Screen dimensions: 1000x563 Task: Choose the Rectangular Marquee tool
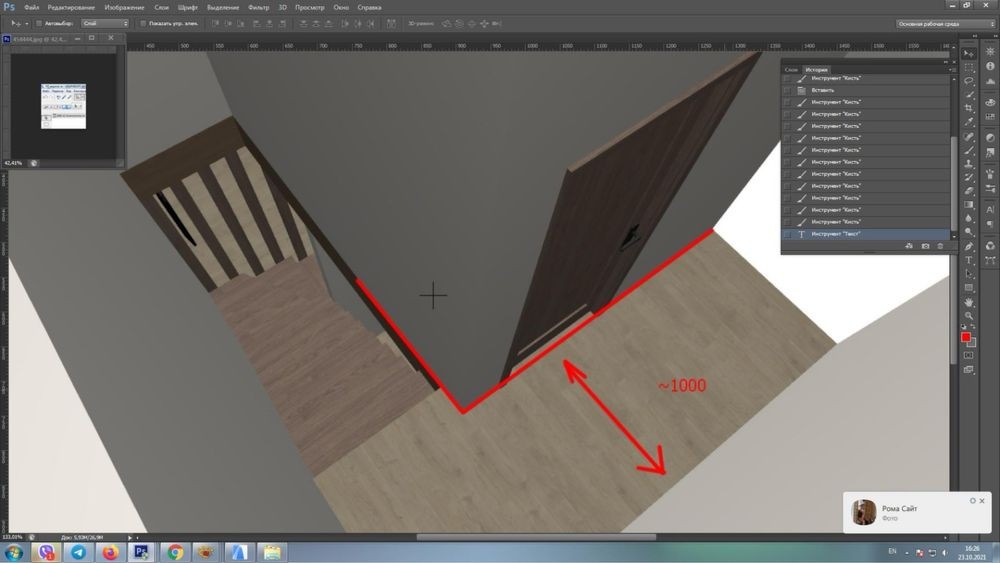click(x=969, y=66)
